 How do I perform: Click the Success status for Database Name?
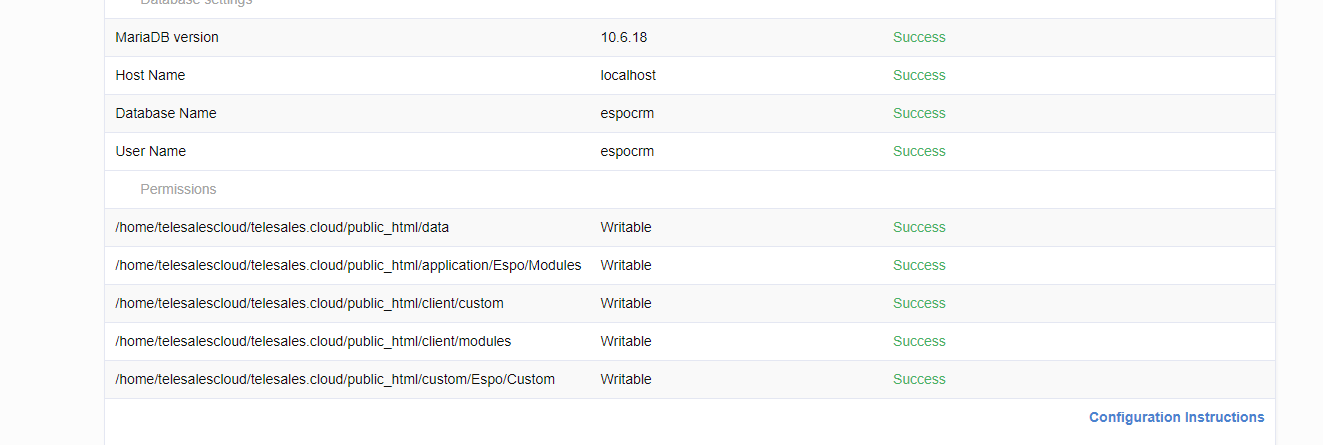pos(919,113)
